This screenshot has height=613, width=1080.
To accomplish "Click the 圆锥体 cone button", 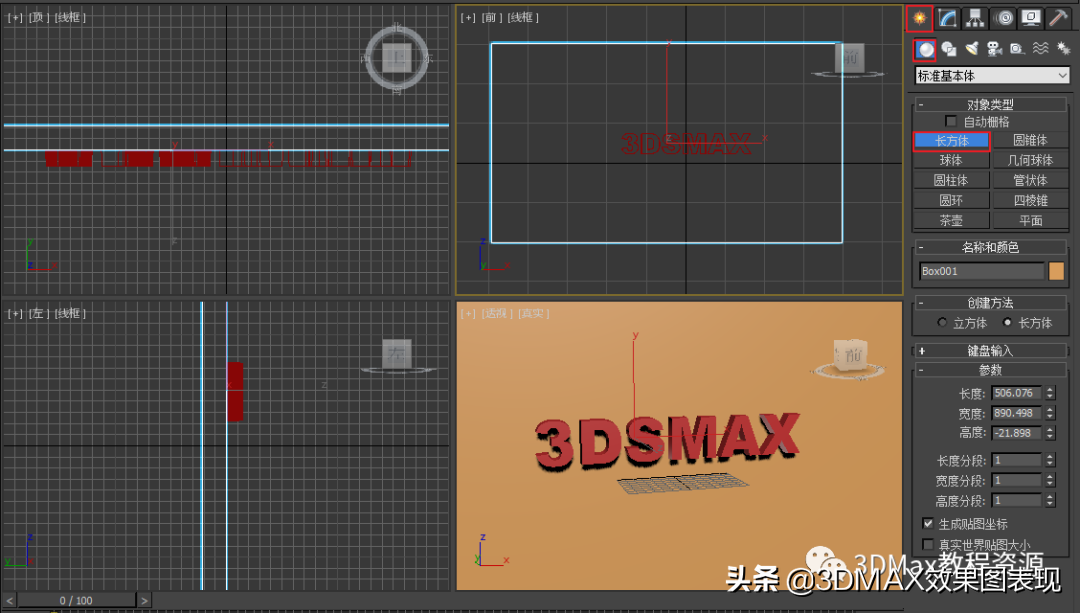I will 1030,141.
